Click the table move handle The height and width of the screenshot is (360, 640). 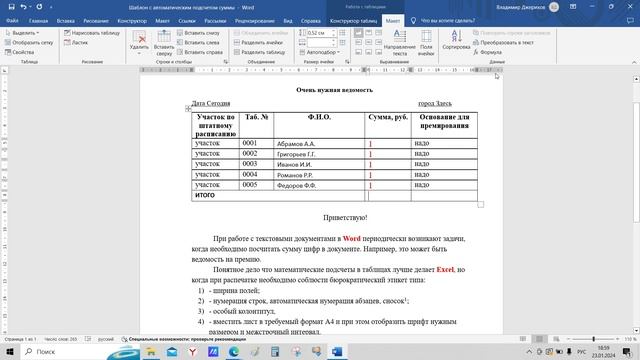188,109
